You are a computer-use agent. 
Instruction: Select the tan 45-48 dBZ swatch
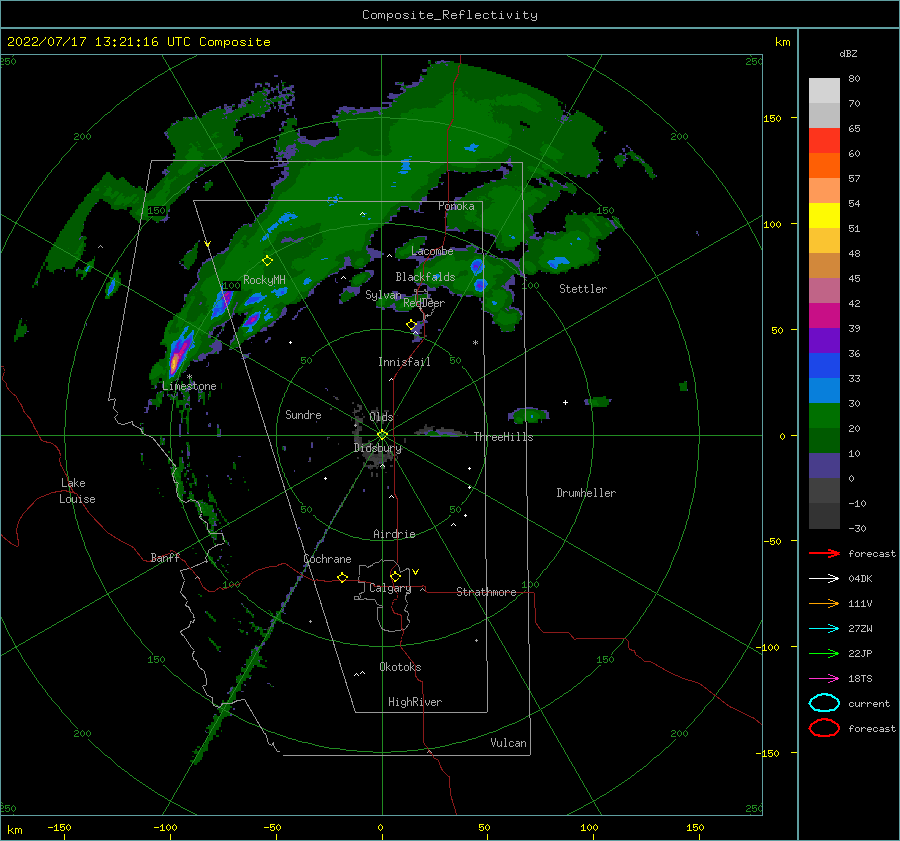tap(824, 266)
